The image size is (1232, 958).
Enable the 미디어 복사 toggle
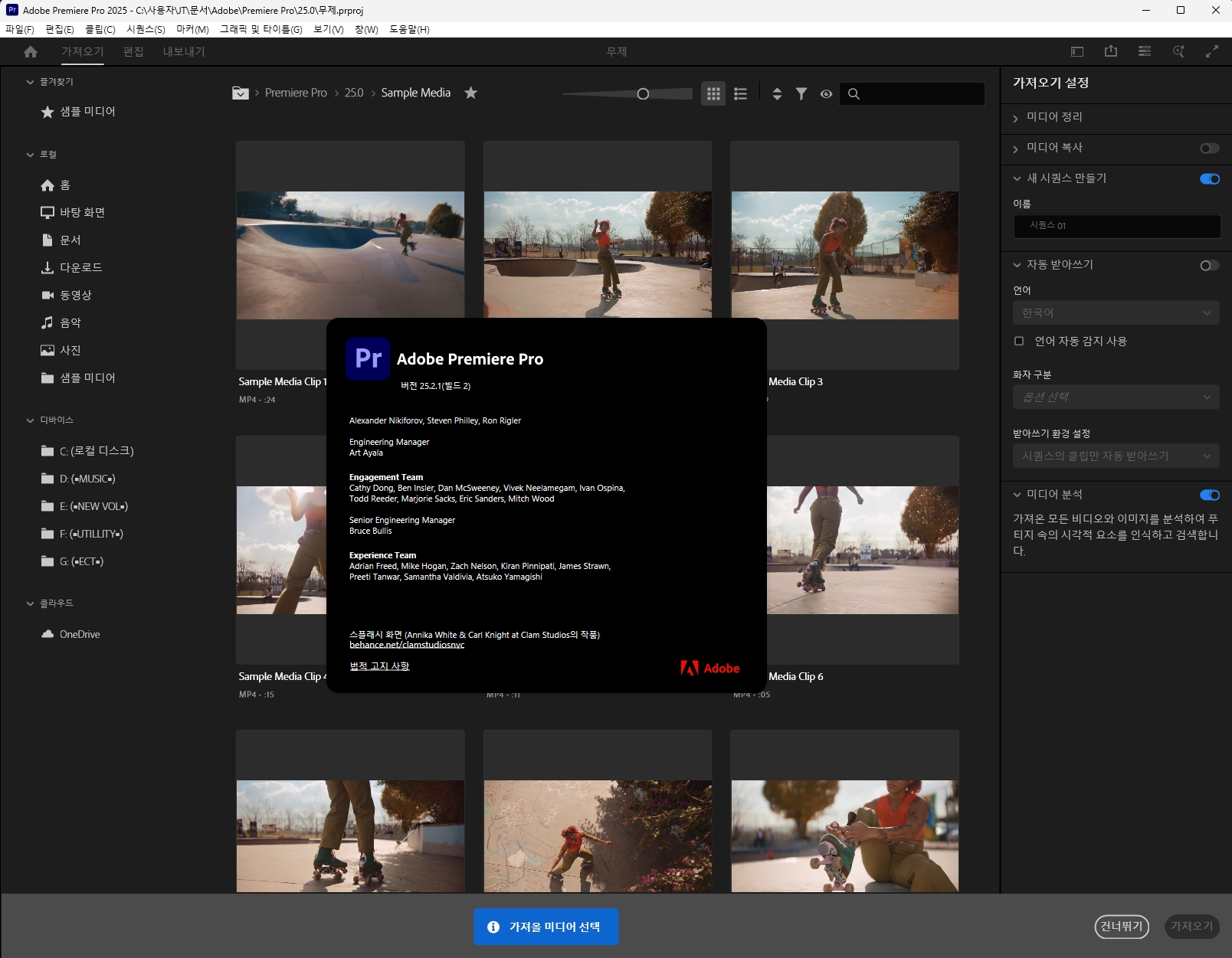click(x=1209, y=149)
